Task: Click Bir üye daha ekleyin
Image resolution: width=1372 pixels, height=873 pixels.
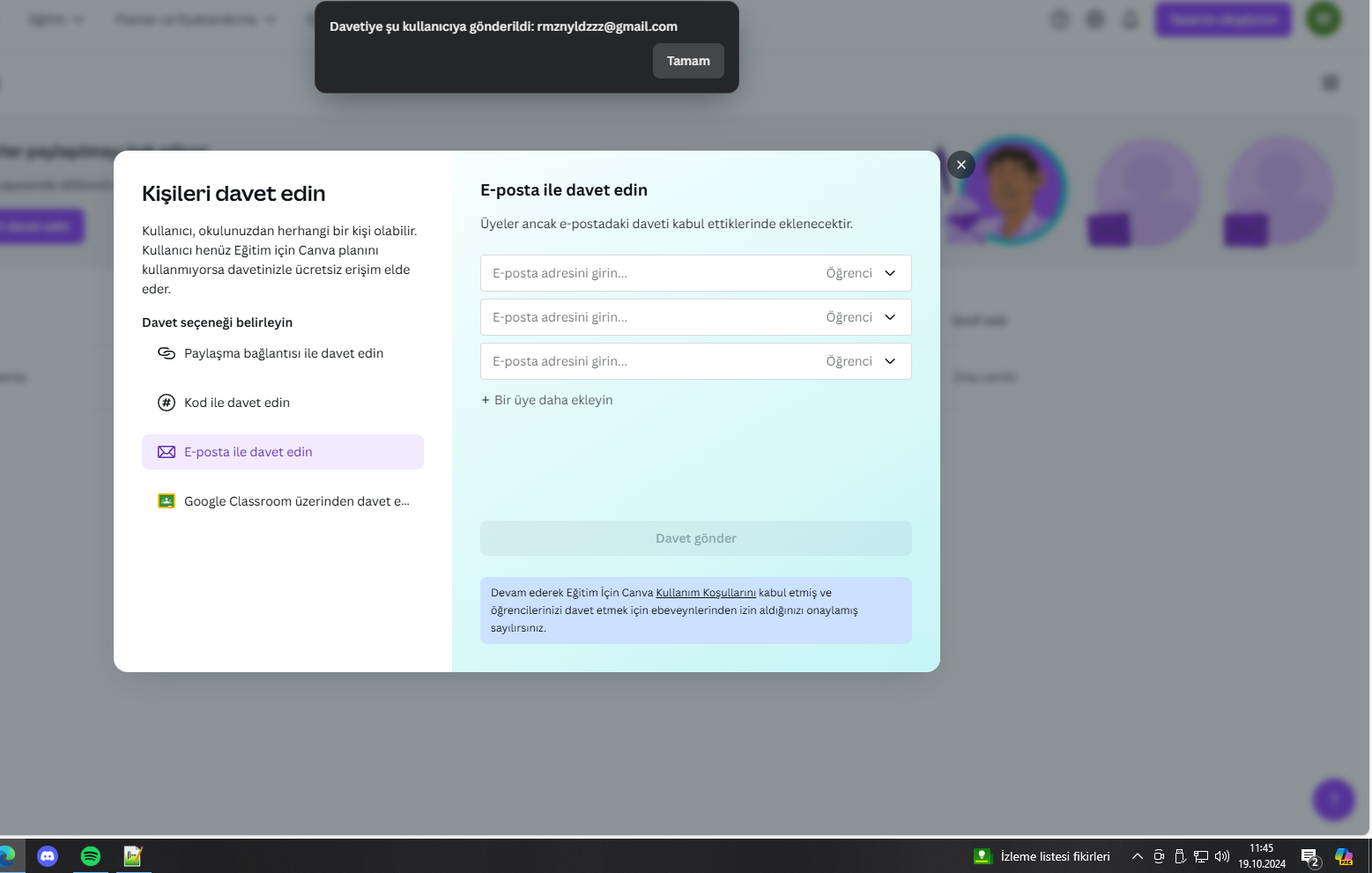Action: (x=547, y=400)
